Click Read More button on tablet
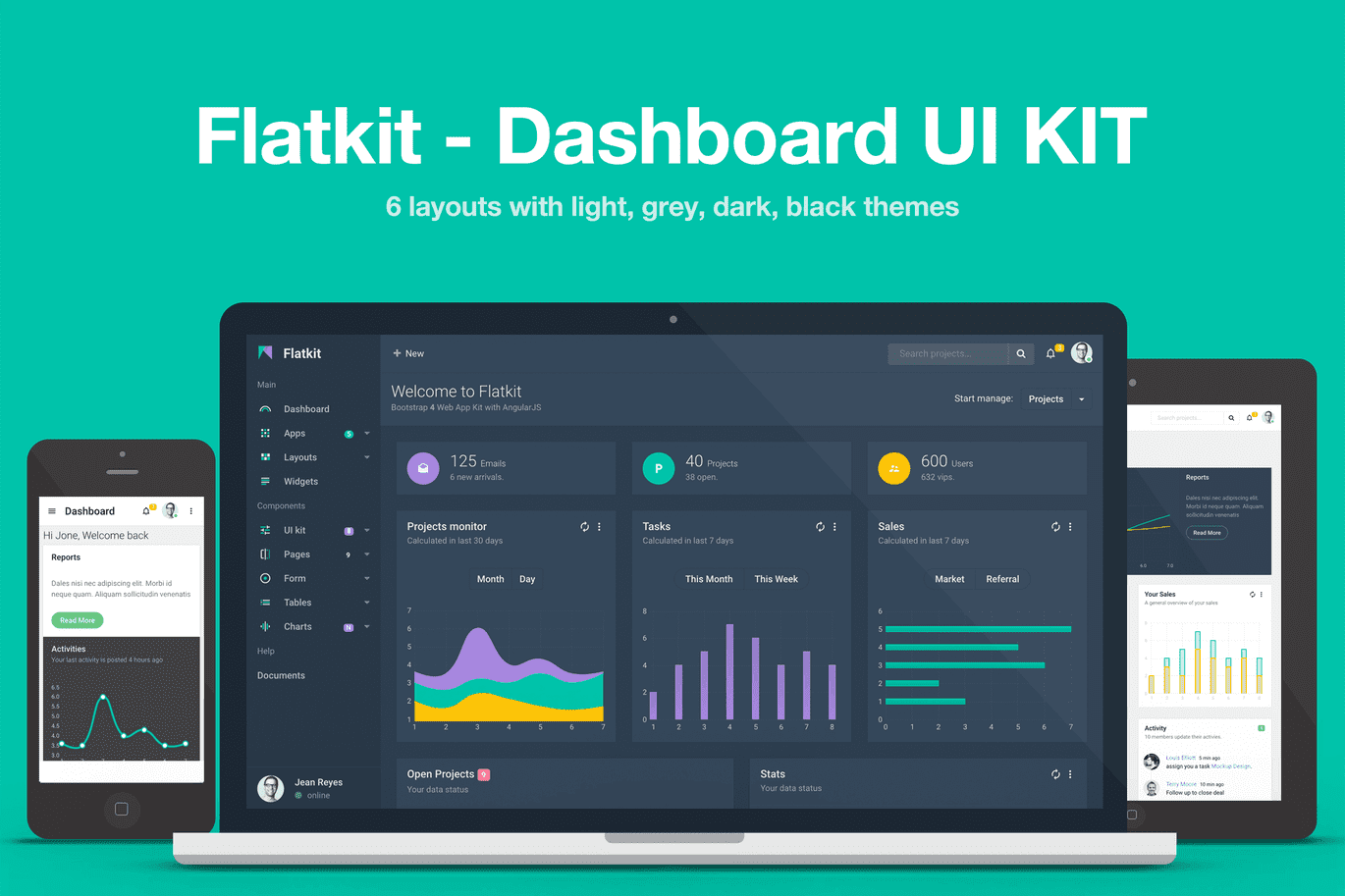1345x896 pixels. [x=1207, y=533]
